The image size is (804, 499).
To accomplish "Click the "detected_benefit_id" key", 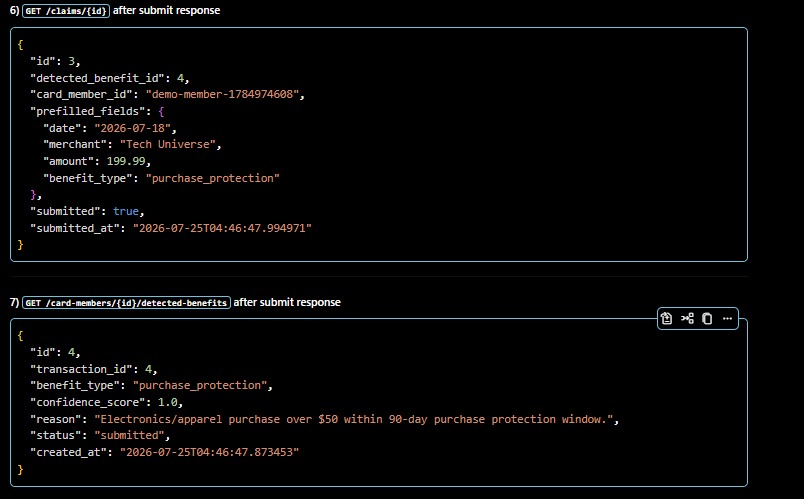I will coord(97,78).
